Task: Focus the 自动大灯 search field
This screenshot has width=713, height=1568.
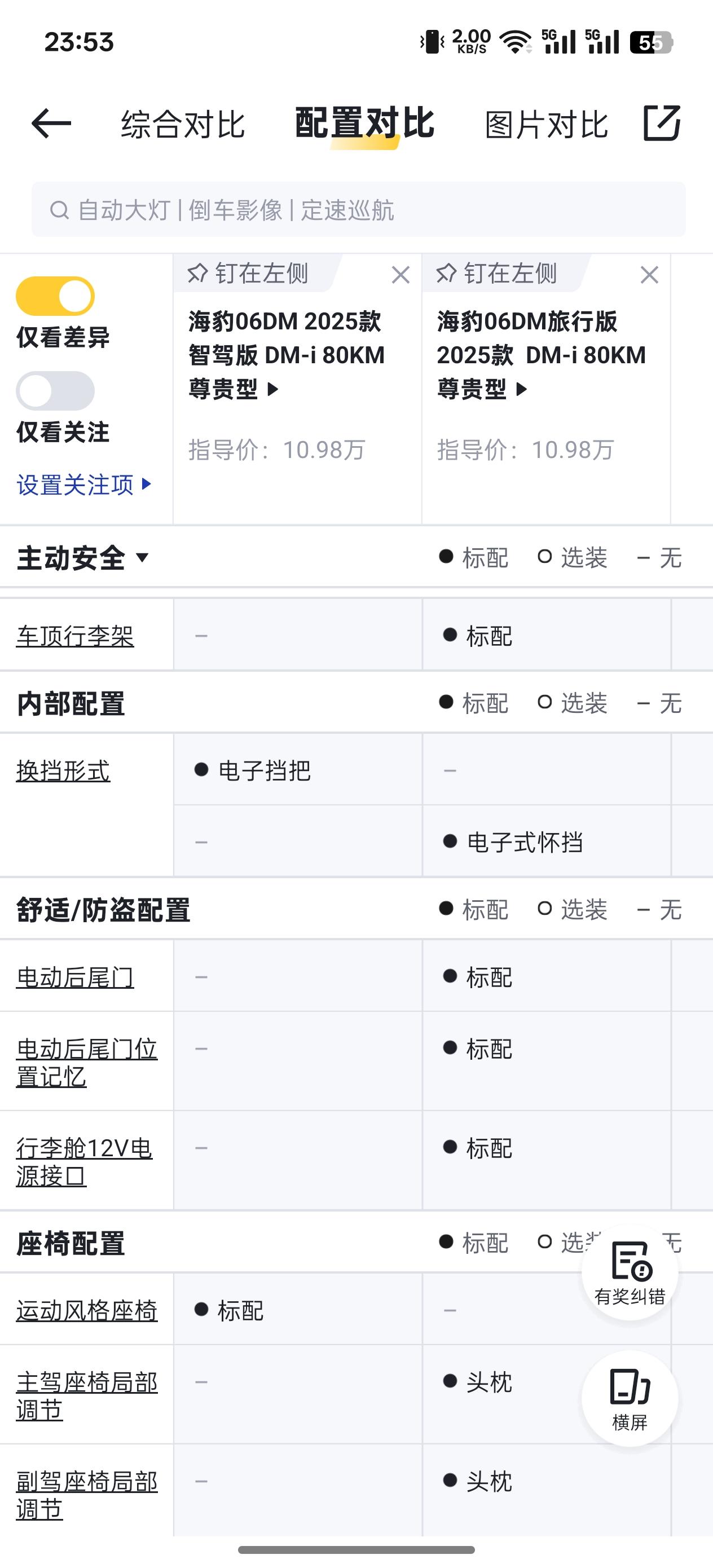Action: point(359,209)
